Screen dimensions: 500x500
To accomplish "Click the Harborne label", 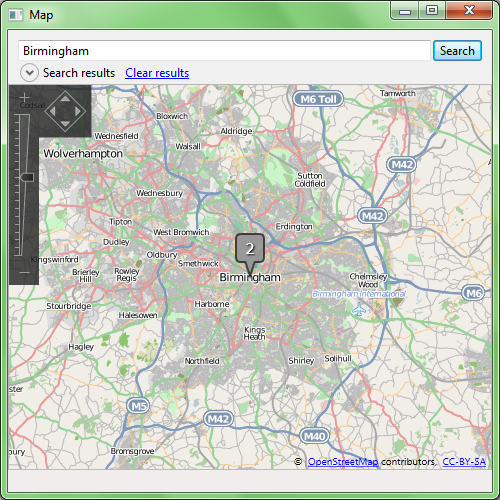I will tap(212, 304).
